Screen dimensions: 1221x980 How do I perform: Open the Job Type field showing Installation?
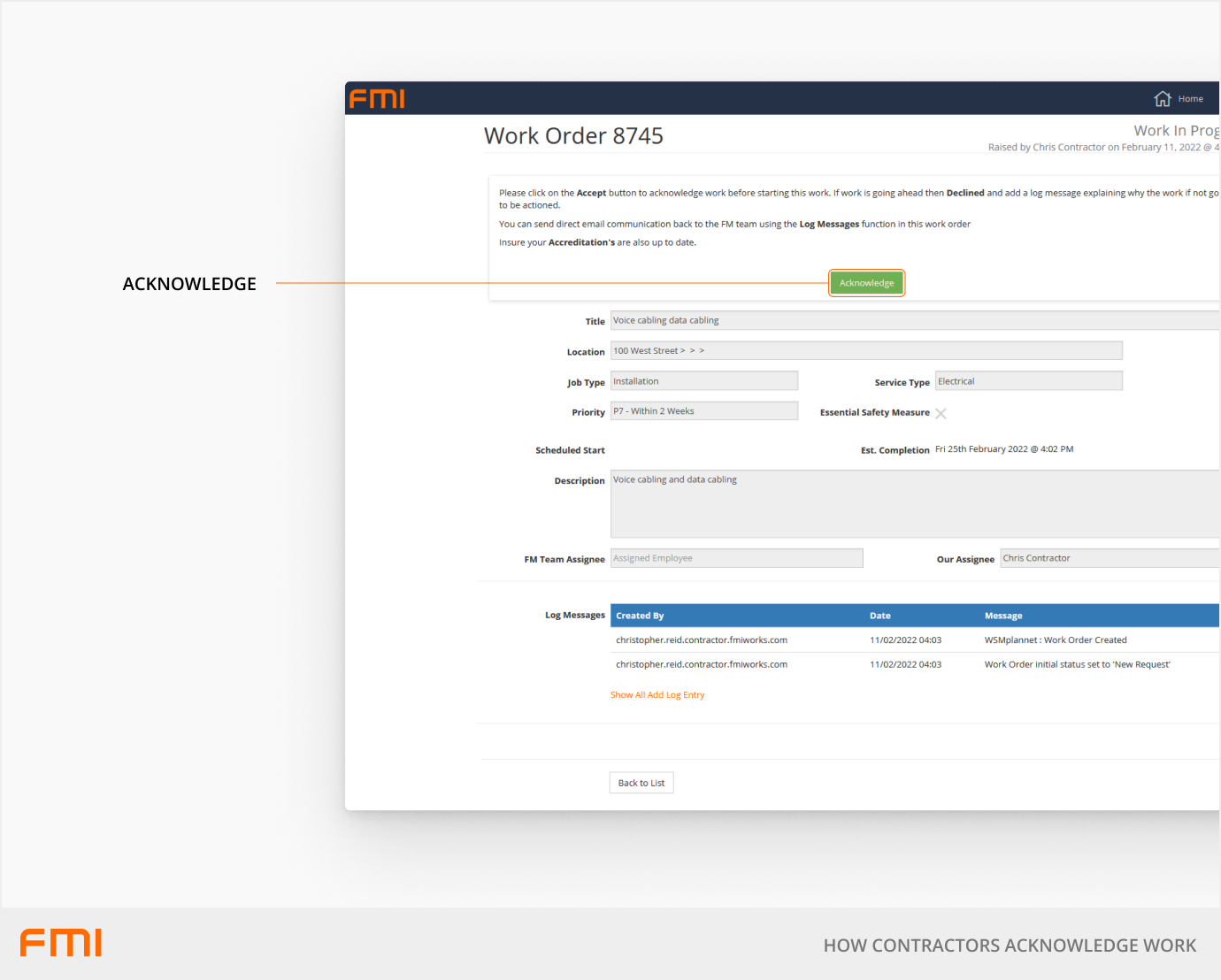tap(703, 381)
